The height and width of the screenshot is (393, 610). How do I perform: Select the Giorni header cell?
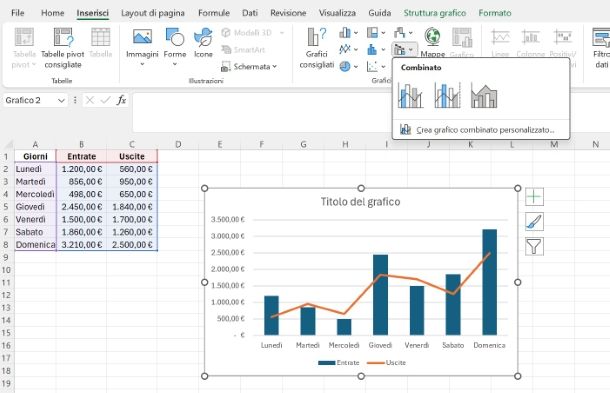(x=35, y=156)
